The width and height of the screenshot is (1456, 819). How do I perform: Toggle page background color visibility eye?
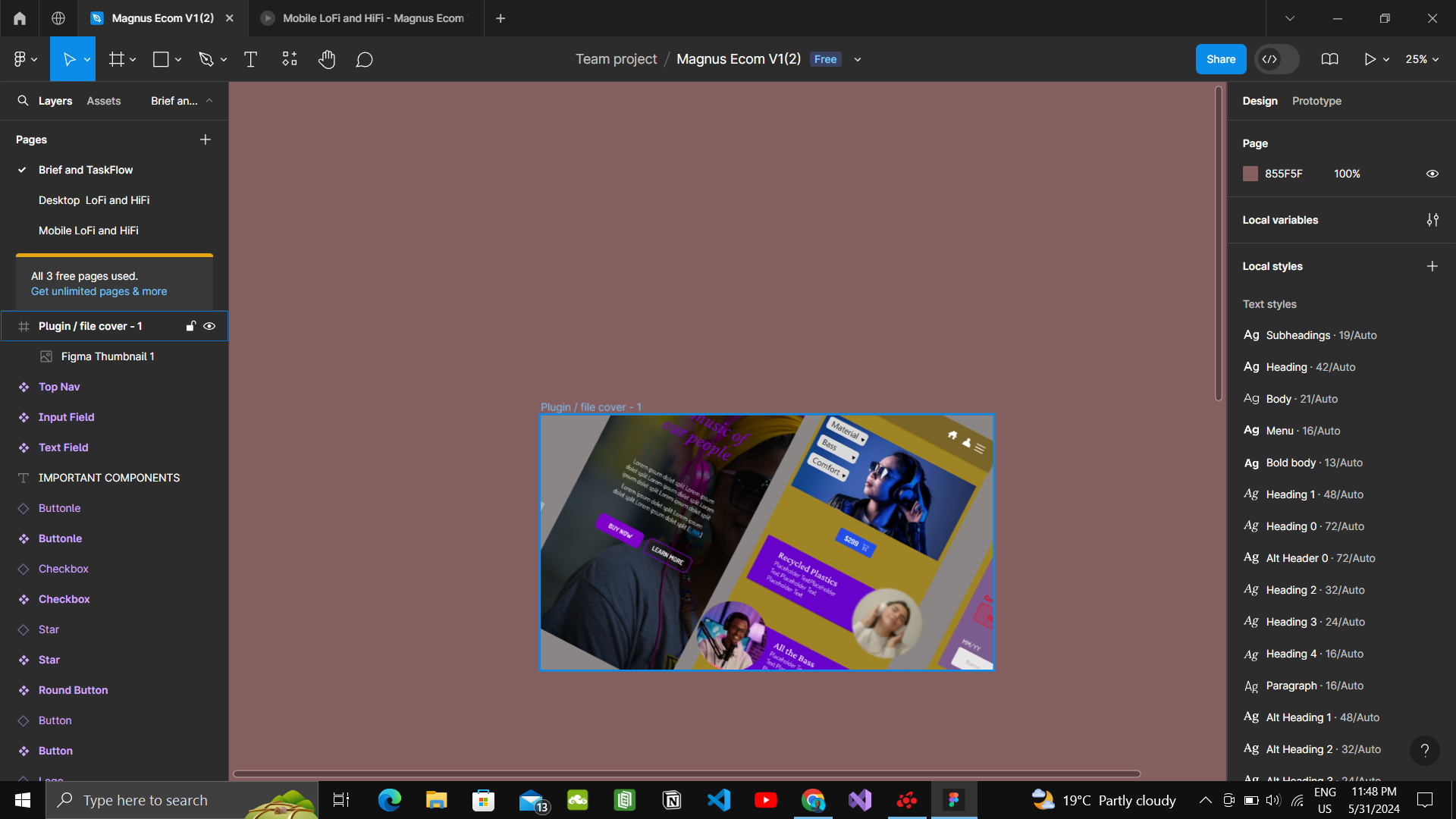point(1432,174)
